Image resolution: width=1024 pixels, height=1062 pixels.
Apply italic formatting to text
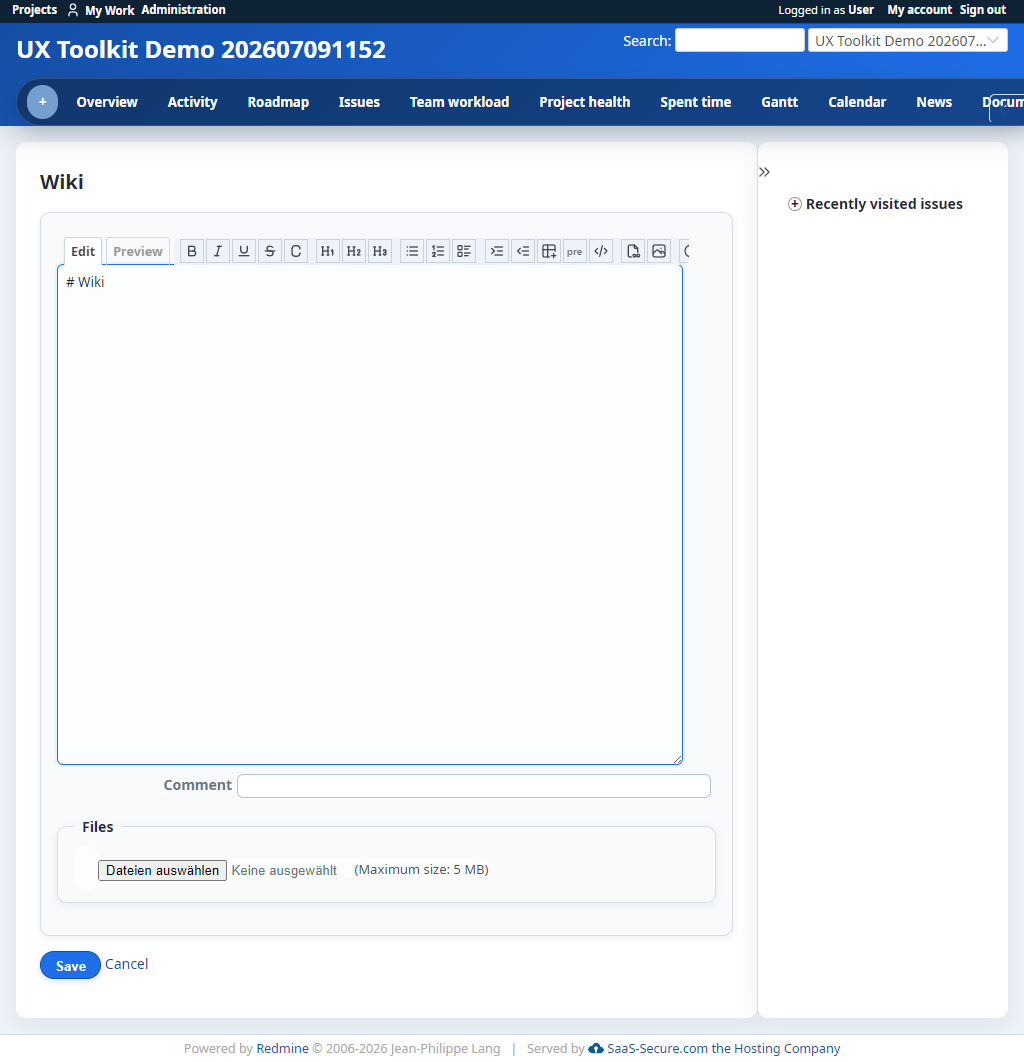click(217, 251)
